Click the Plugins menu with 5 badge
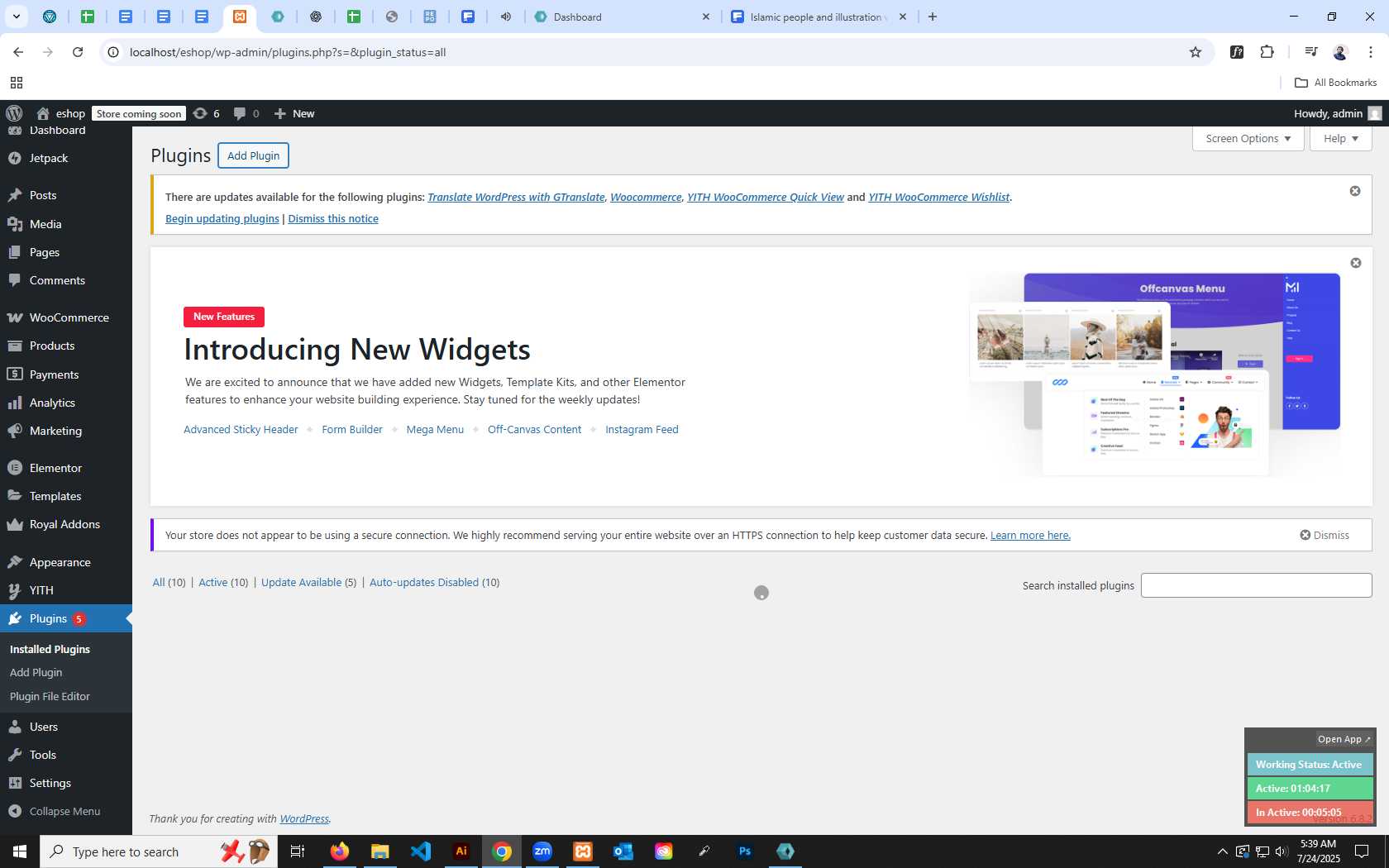1389x868 pixels. [66, 618]
